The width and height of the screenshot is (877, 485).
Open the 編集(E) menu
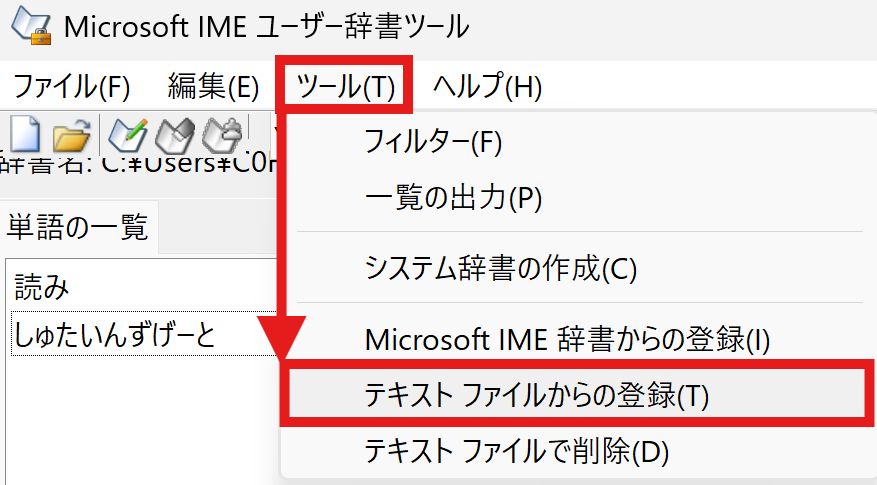(x=213, y=87)
